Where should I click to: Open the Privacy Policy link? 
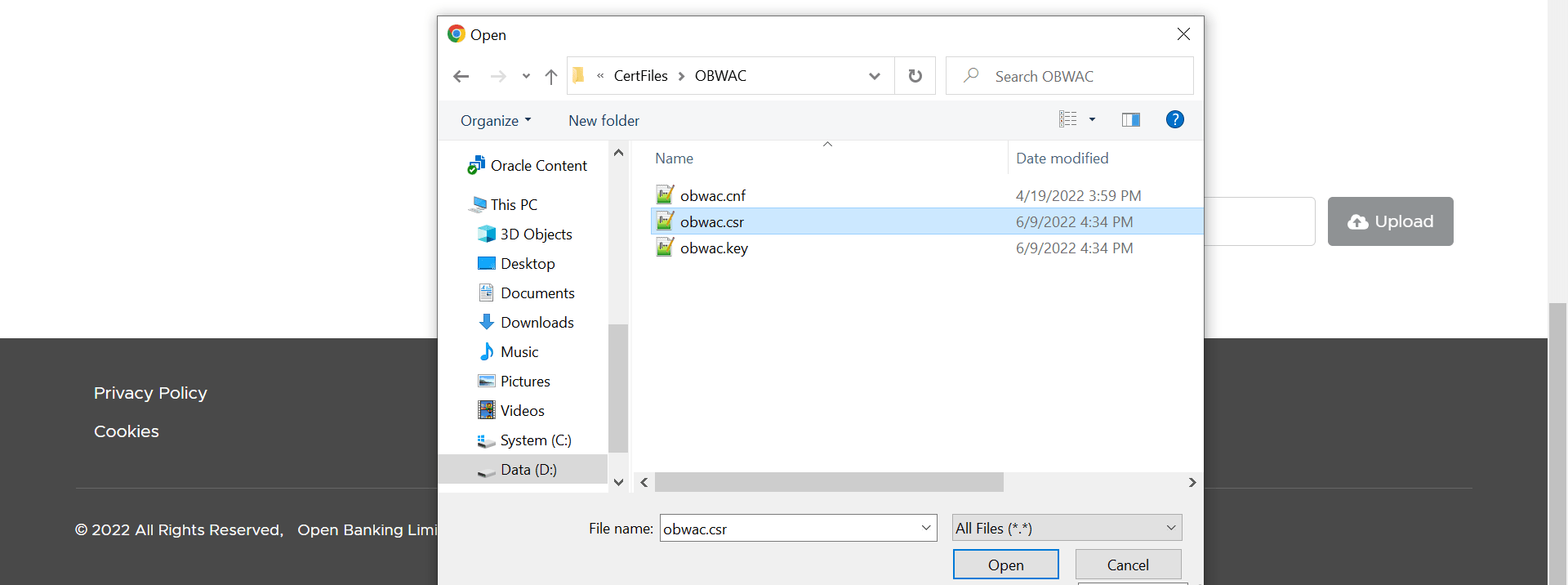point(150,393)
